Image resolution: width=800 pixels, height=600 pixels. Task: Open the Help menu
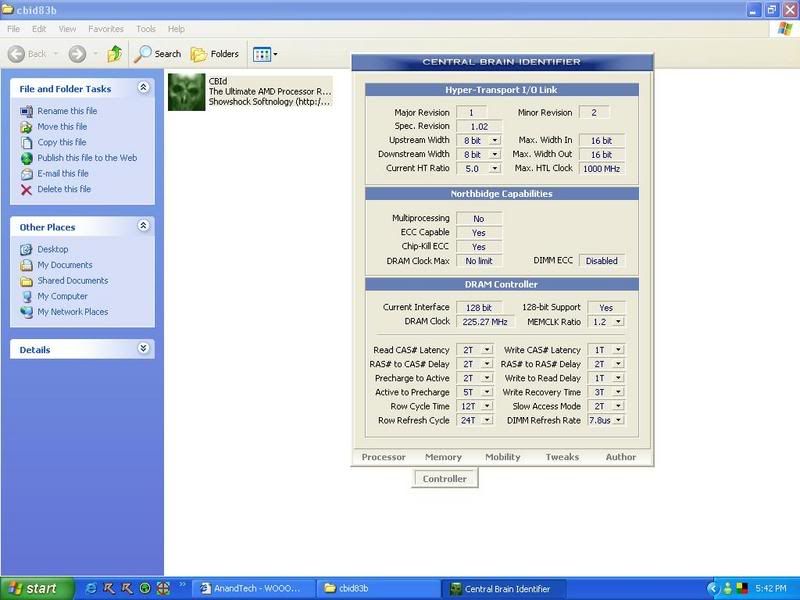(176, 29)
